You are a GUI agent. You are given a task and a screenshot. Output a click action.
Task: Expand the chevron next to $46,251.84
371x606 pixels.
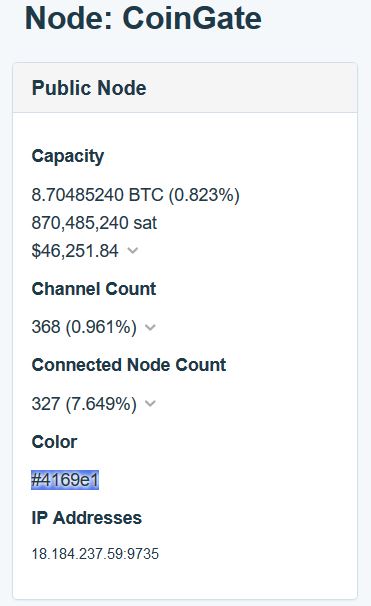(x=133, y=251)
